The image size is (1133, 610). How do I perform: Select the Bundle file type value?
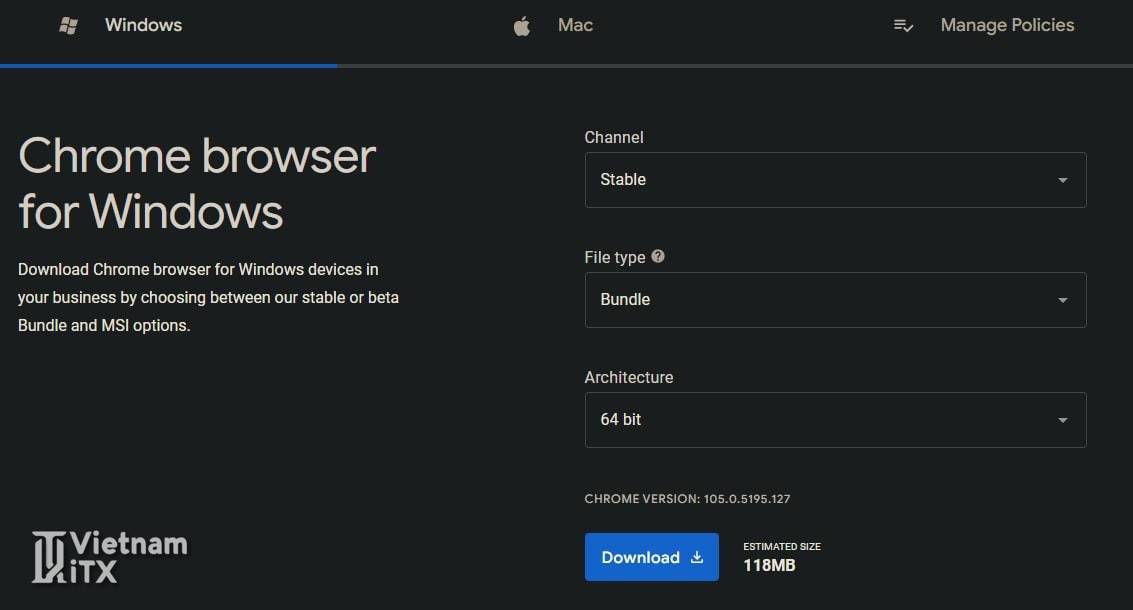click(x=625, y=300)
